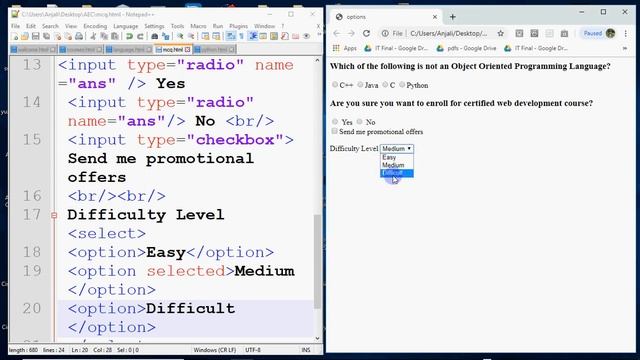Viewport: 640px width, 360px height.
Task: Check Send me promotional offers
Action: (334, 131)
